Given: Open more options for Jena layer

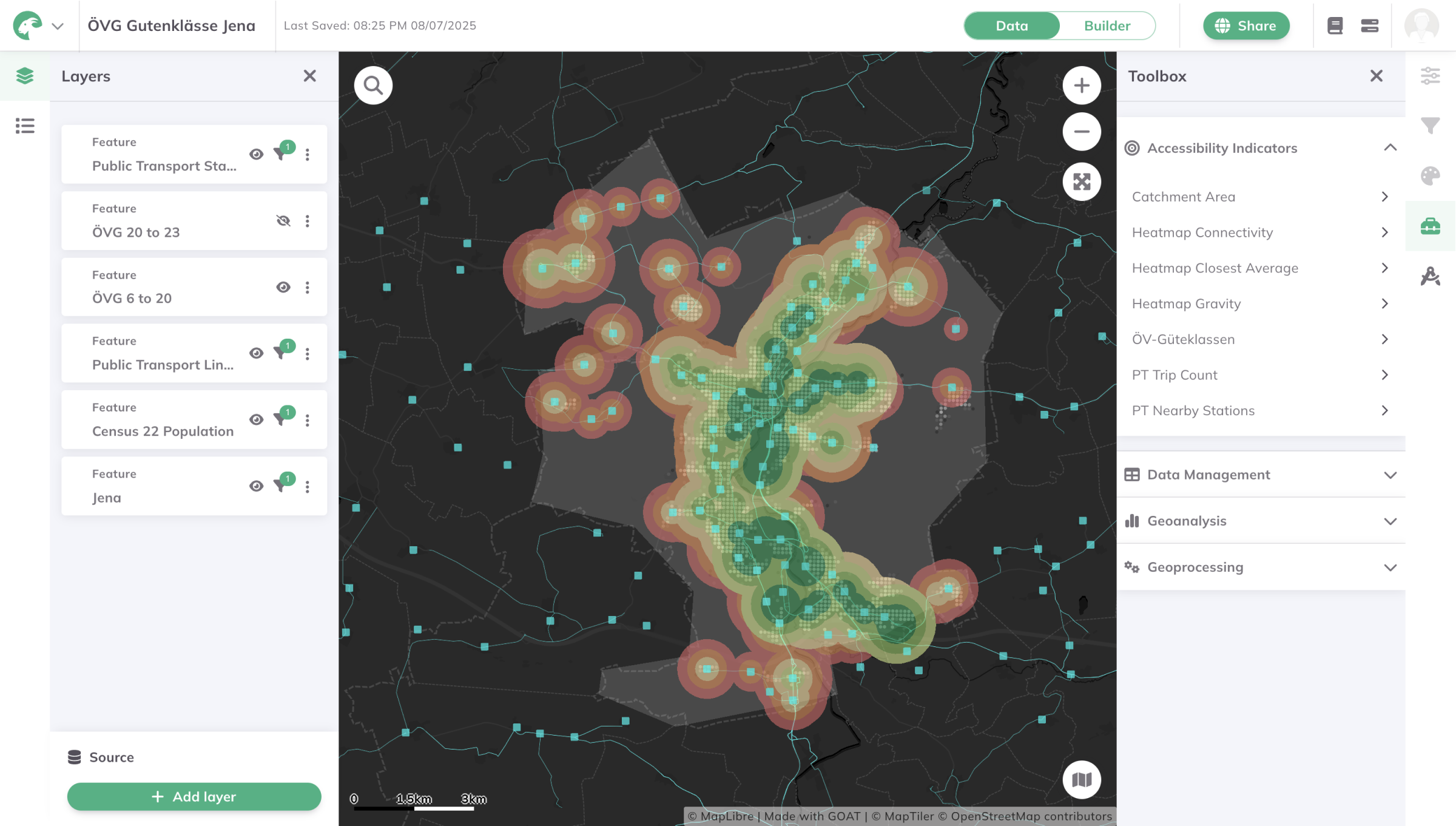Looking at the screenshot, I should [x=308, y=486].
